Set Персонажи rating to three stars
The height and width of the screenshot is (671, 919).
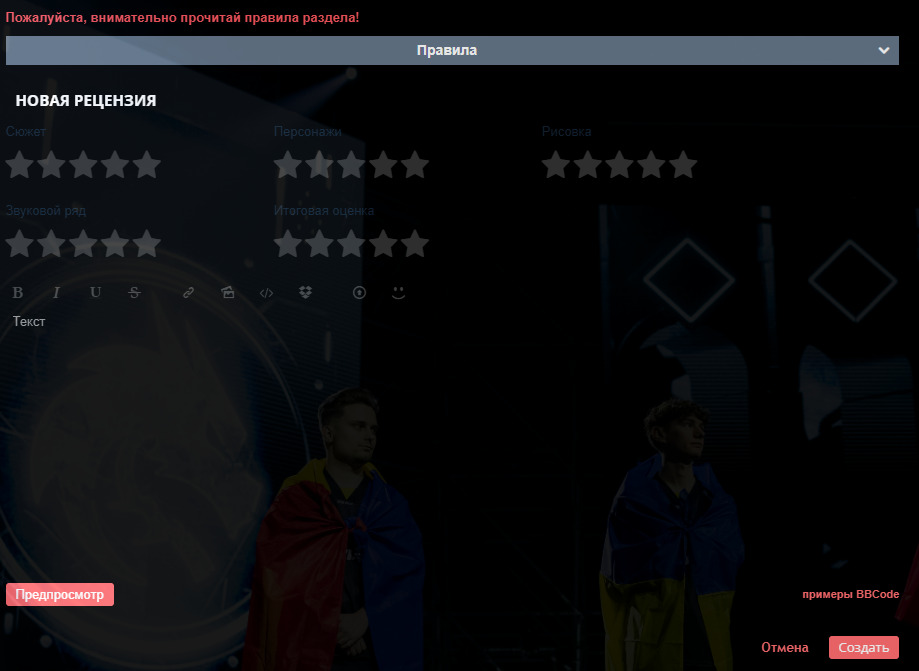351,164
